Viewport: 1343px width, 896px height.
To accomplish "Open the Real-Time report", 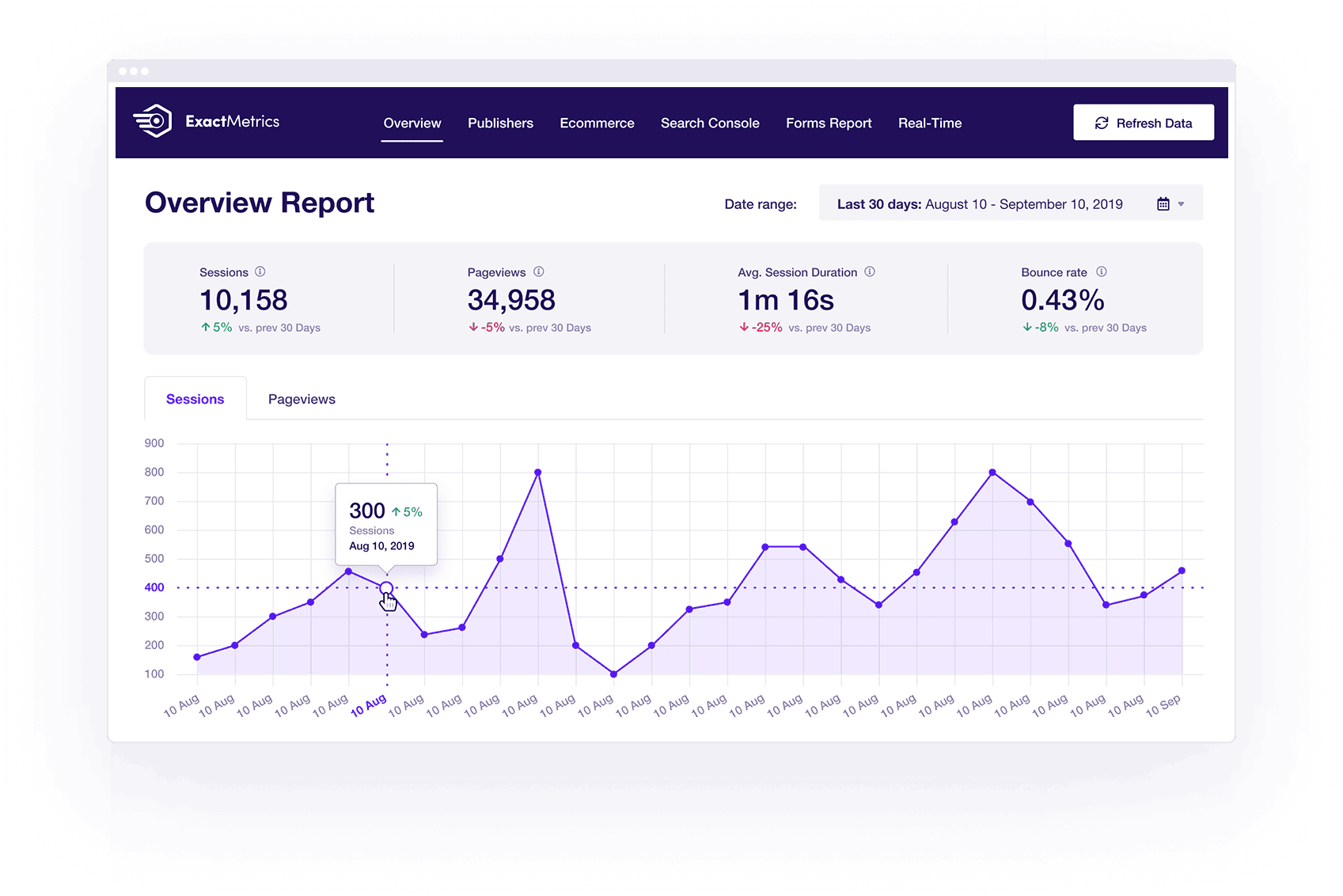I will (x=930, y=123).
